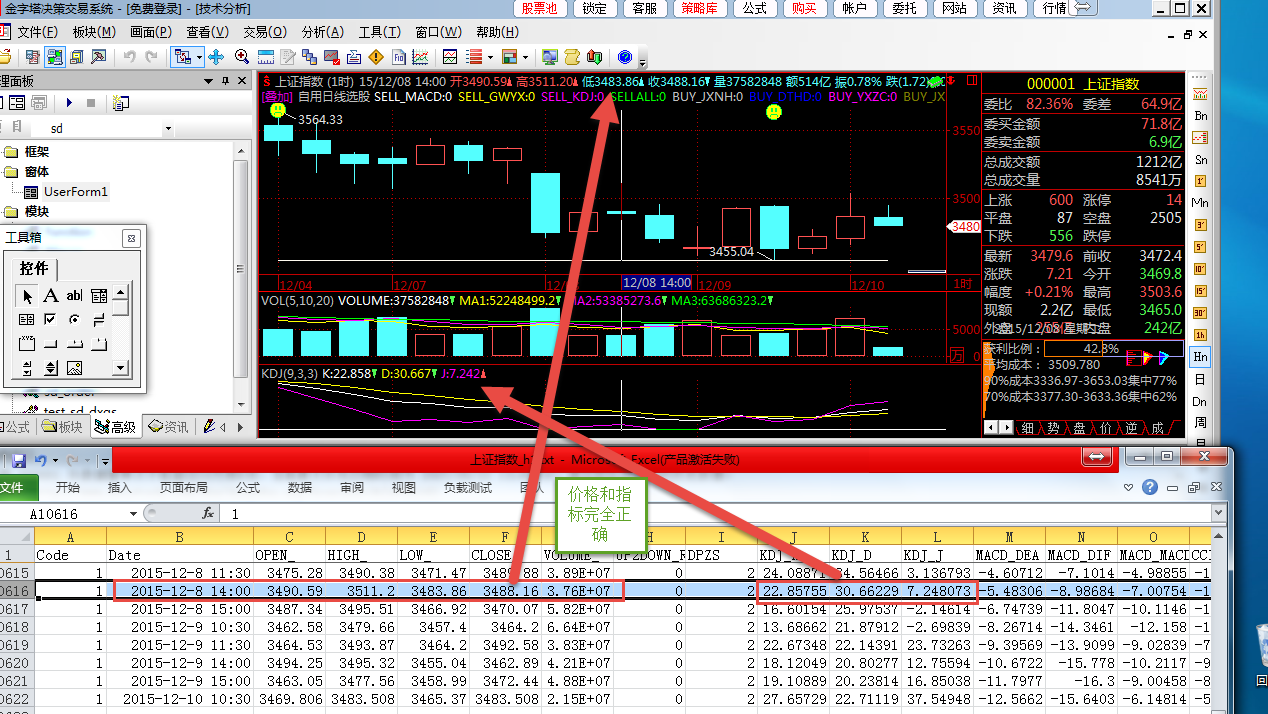1268x714 pixels.
Task: Select the pointer tool in the toolbox
Action: click(x=27, y=296)
